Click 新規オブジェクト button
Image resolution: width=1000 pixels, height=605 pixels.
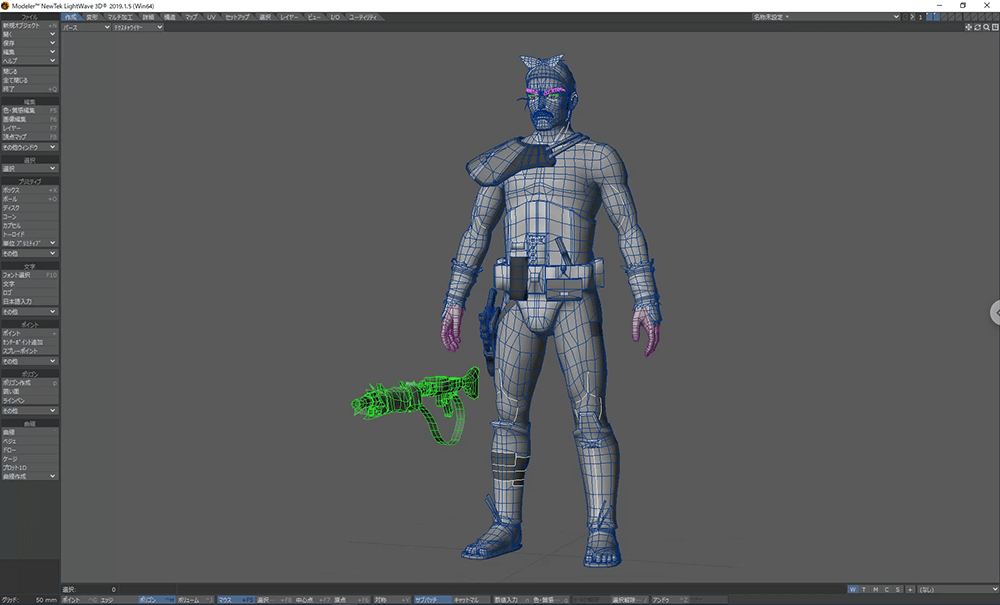(29, 26)
